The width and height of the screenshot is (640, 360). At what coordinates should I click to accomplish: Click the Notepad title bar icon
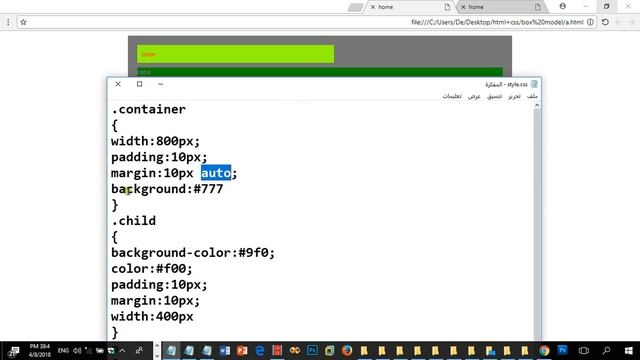pyautogui.click(x=534, y=84)
